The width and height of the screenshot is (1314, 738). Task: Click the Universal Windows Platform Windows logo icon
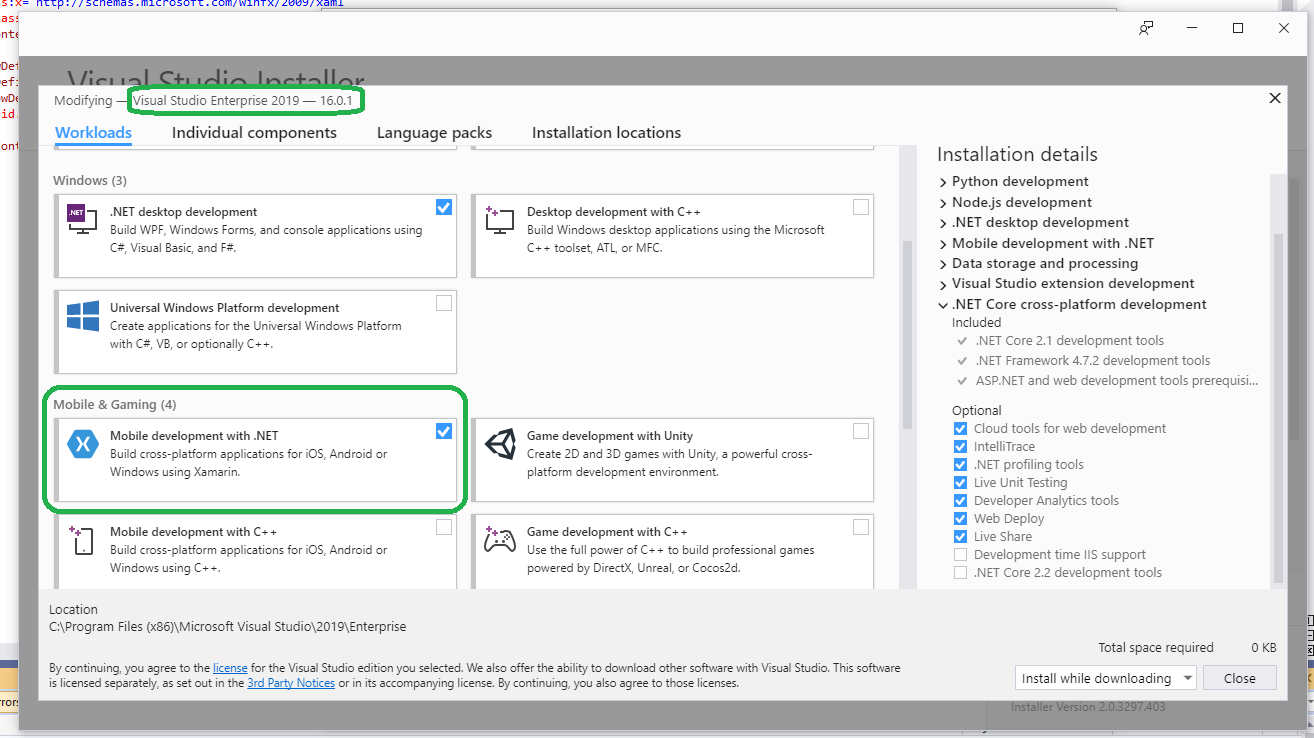click(x=82, y=316)
